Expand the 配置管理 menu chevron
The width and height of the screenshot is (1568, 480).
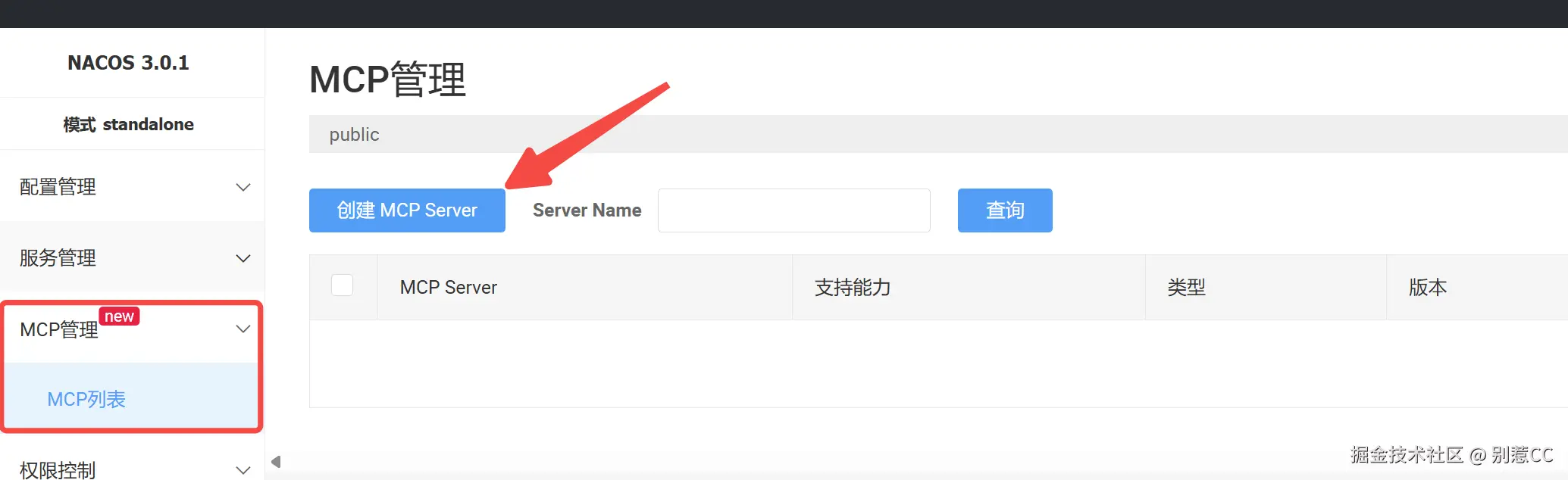click(x=243, y=187)
